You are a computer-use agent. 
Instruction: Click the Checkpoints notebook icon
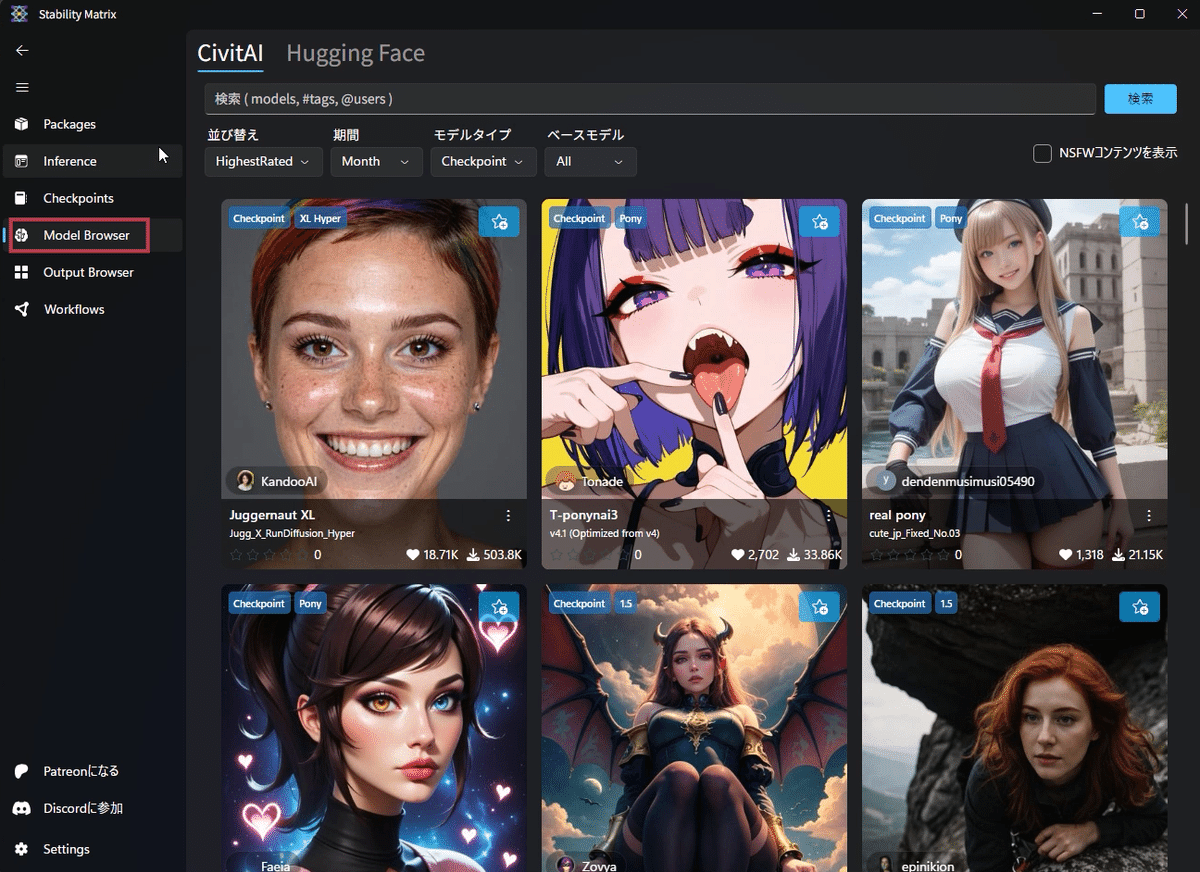(x=22, y=198)
